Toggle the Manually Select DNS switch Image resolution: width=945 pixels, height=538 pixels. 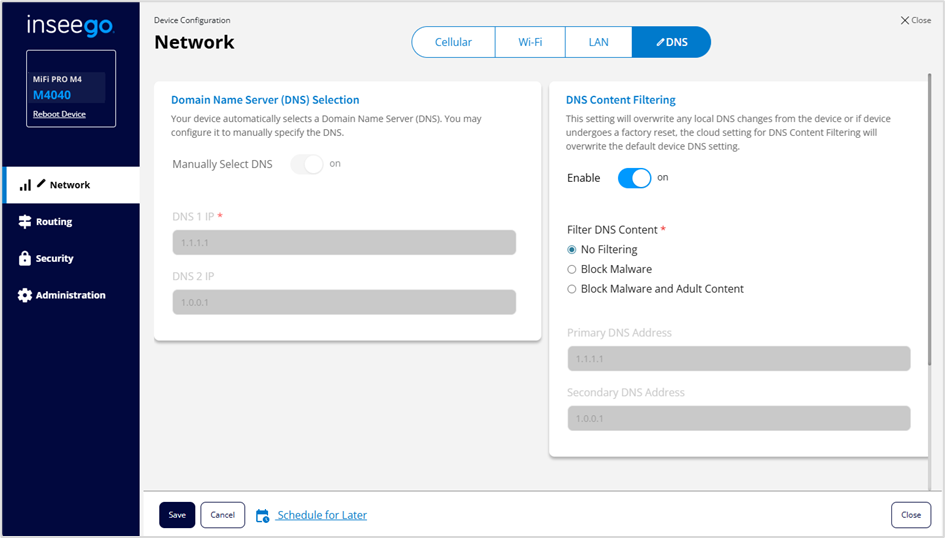point(307,164)
